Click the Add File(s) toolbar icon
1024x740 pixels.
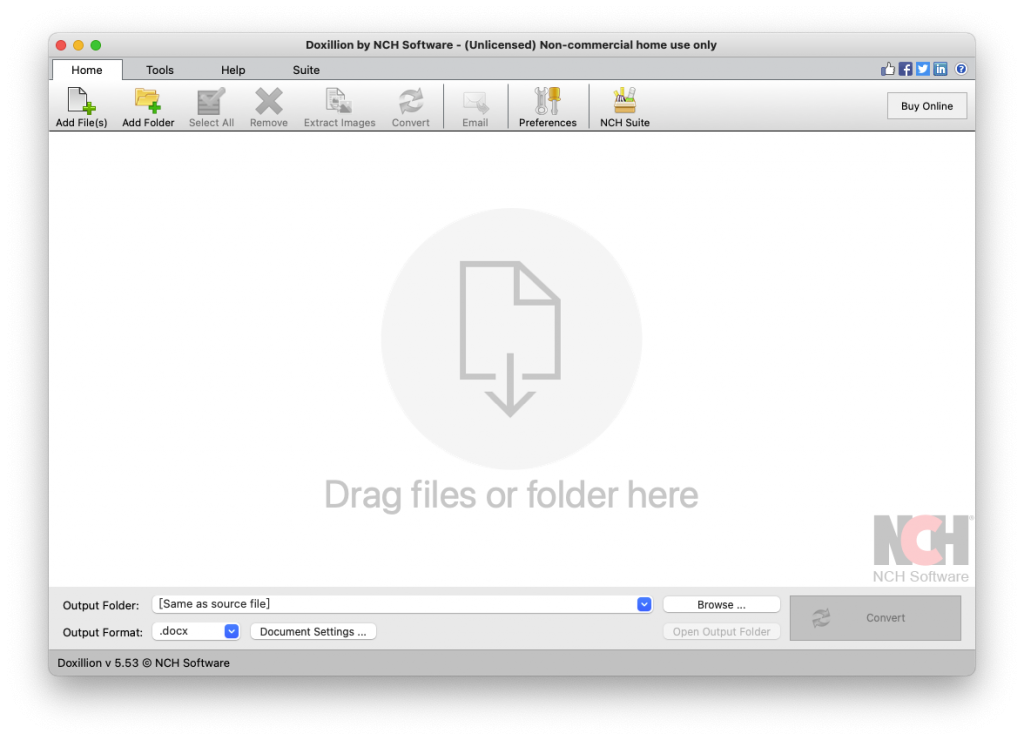[81, 107]
